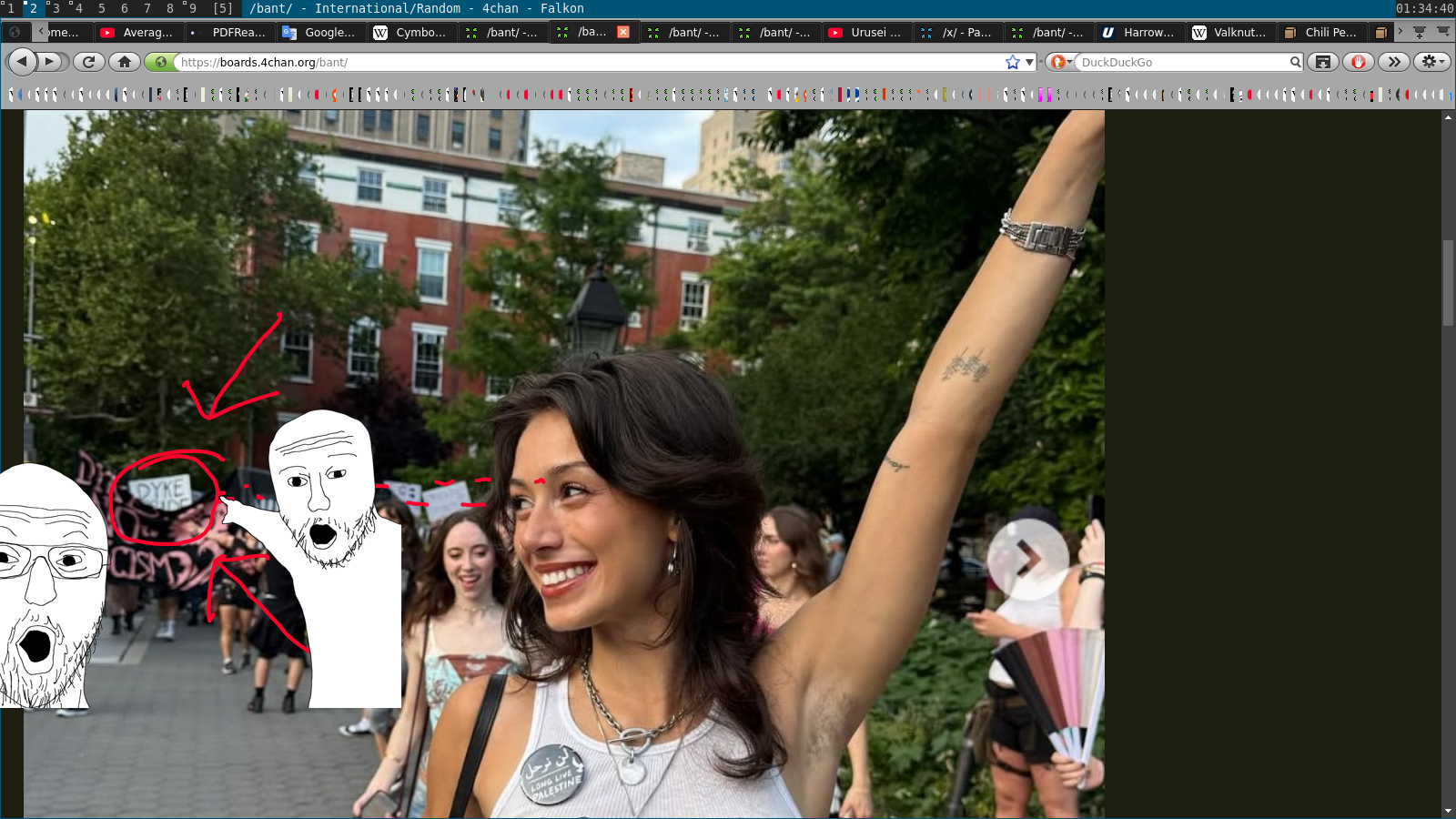Open the gear settings menu dropdown
The image size is (1456, 819).
[1431, 62]
